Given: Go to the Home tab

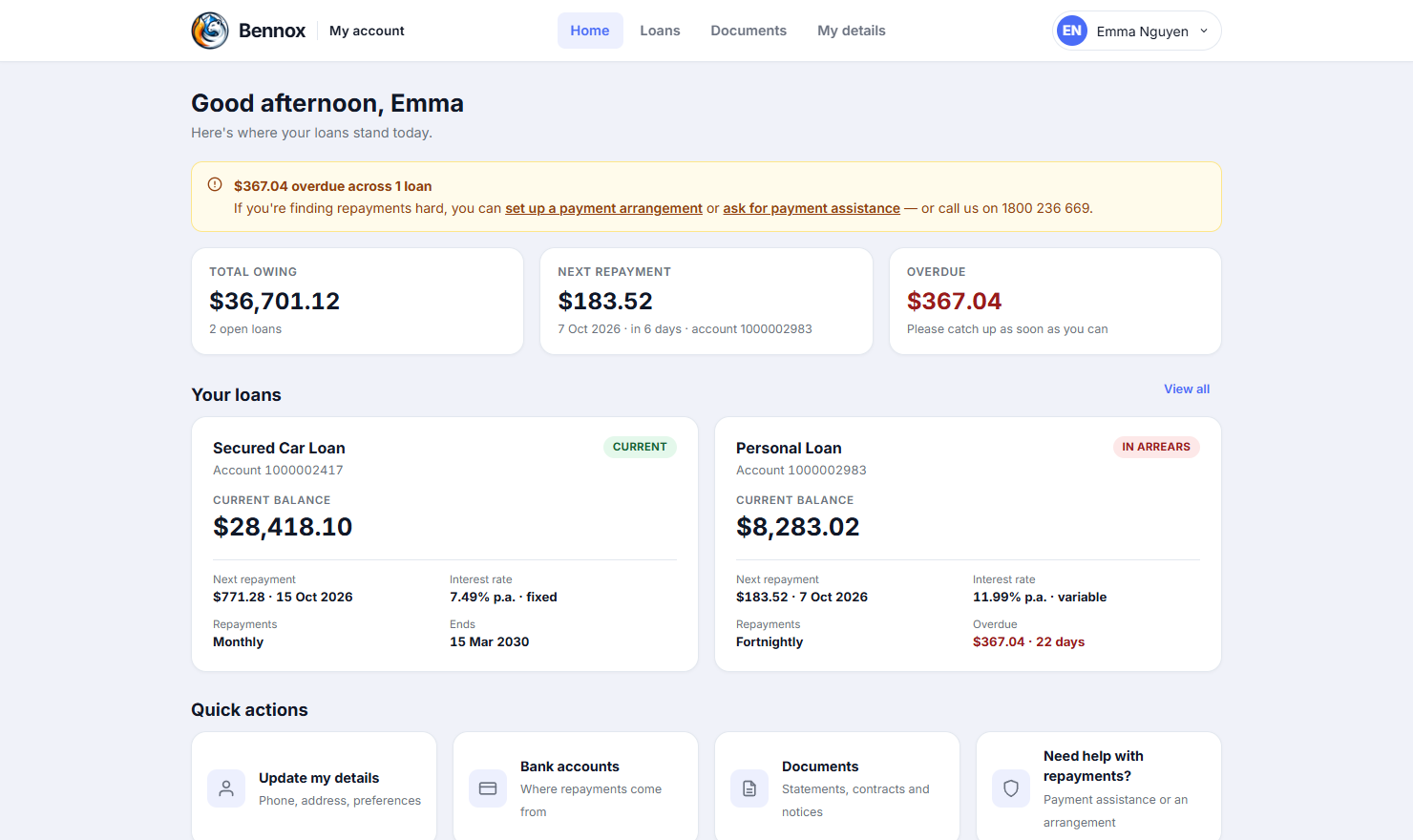Looking at the screenshot, I should click(x=590, y=31).
